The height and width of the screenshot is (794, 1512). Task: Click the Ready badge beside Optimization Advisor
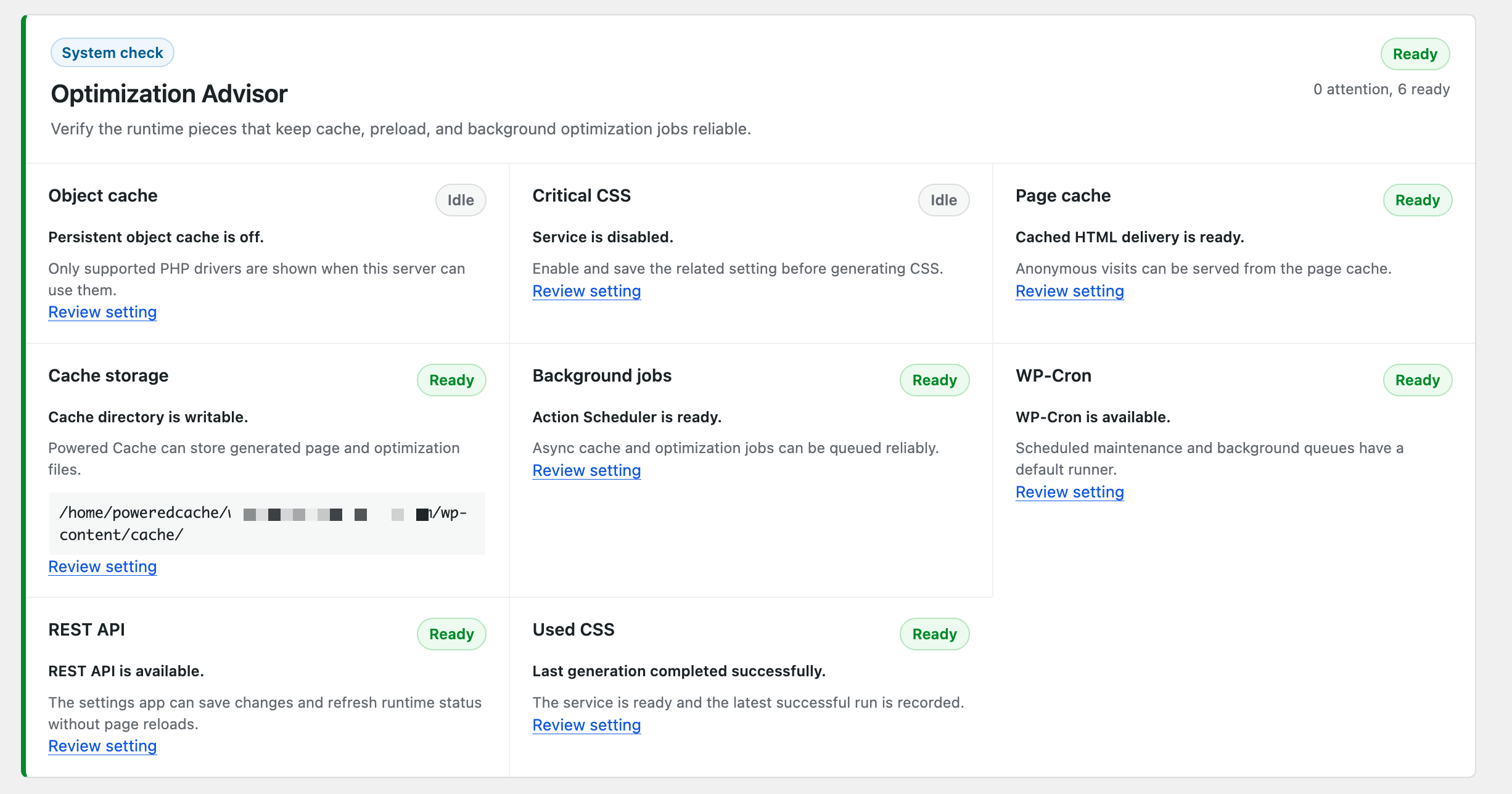1415,54
